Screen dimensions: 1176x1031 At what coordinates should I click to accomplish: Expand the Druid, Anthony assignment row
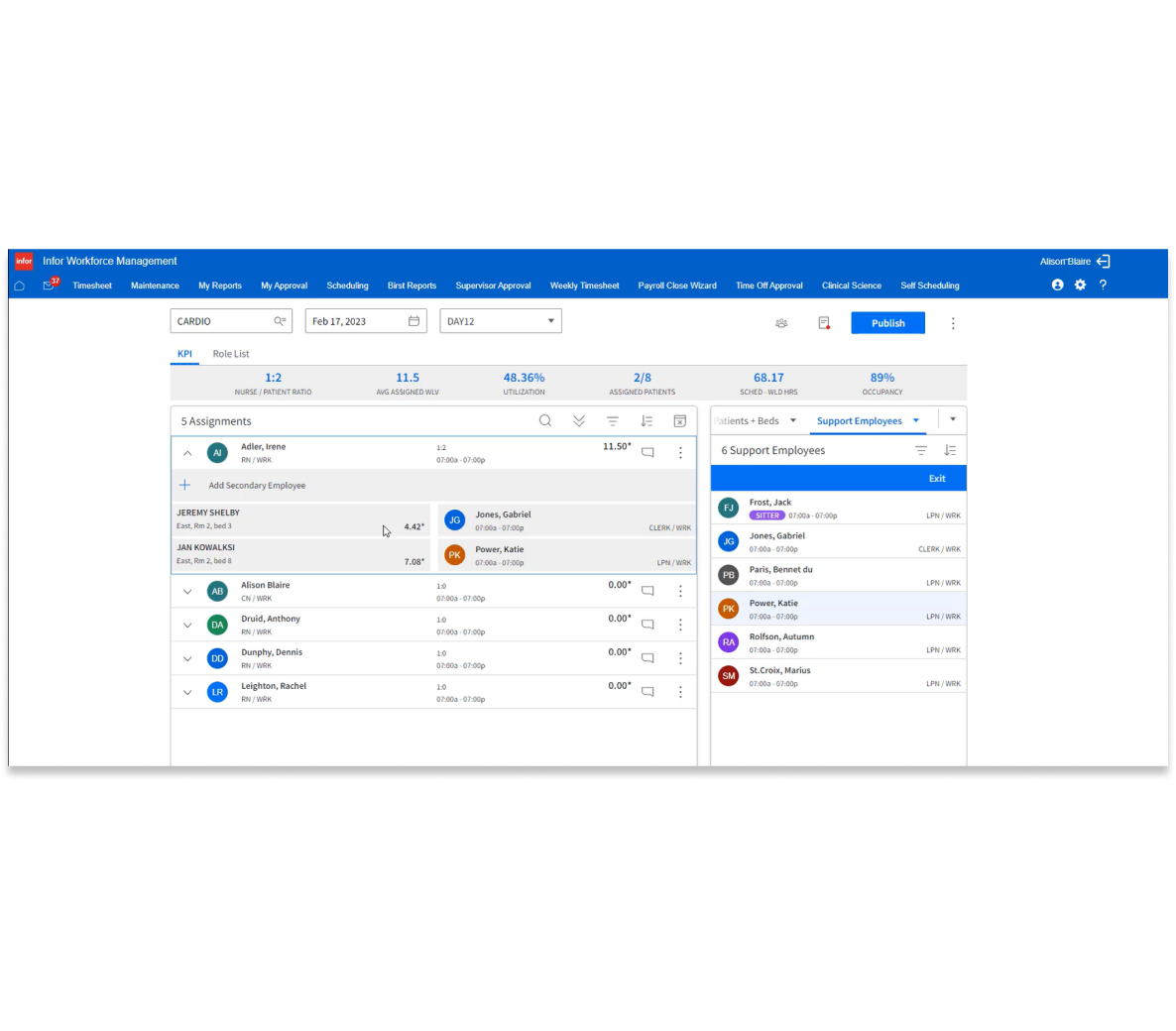[187, 626]
